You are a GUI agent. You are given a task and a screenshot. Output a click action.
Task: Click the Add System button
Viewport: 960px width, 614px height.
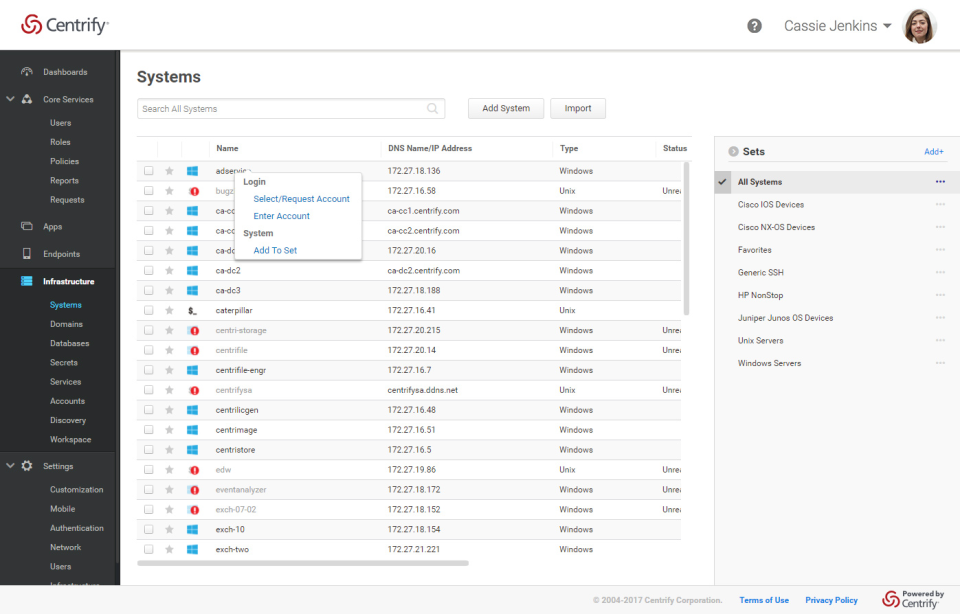point(506,108)
